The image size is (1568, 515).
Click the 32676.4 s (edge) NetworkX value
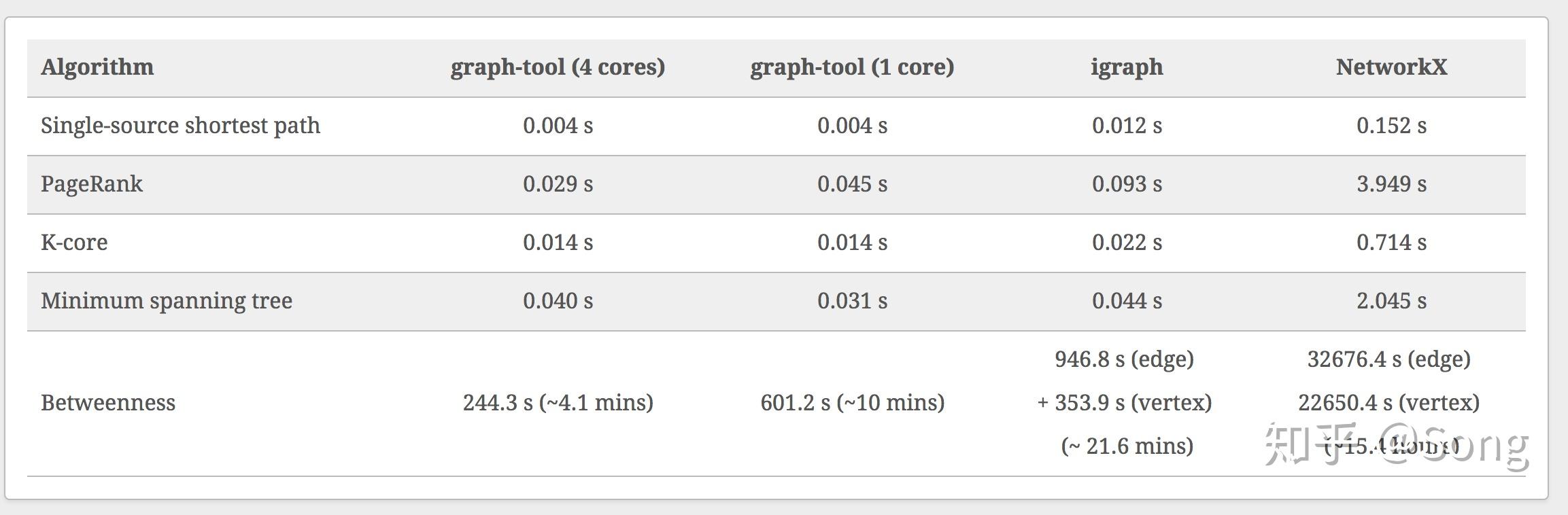coord(1388,359)
